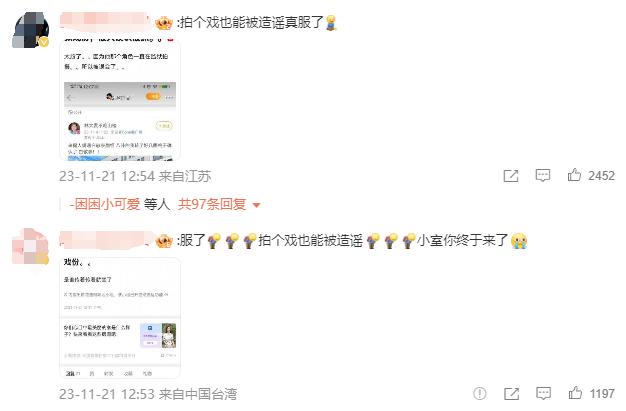Share the second comment from 中国台湾
The image size is (626, 411).
pos(511,394)
